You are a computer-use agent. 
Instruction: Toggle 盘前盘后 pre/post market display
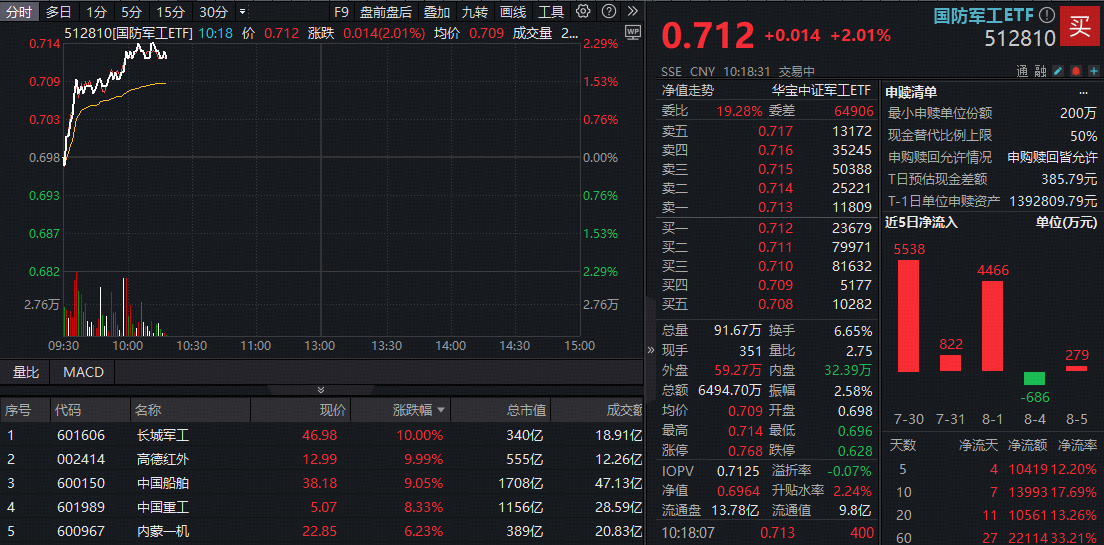tap(386, 12)
